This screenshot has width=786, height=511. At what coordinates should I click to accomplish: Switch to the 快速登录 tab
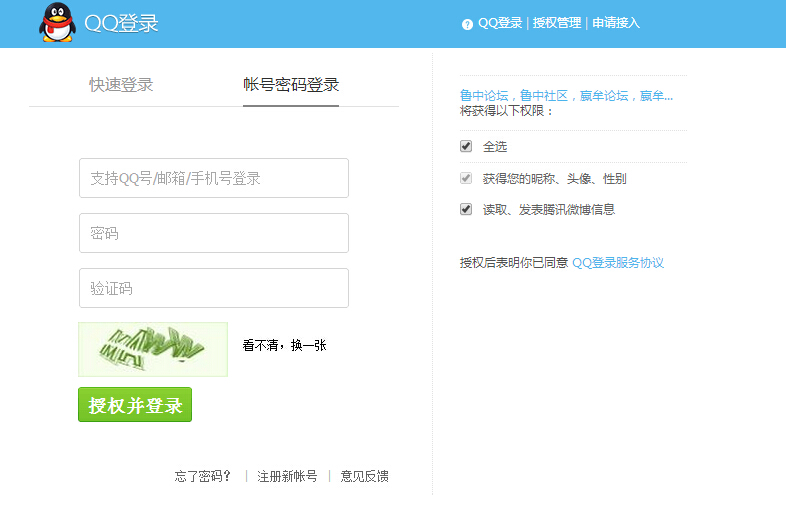(x=121, y=85)
